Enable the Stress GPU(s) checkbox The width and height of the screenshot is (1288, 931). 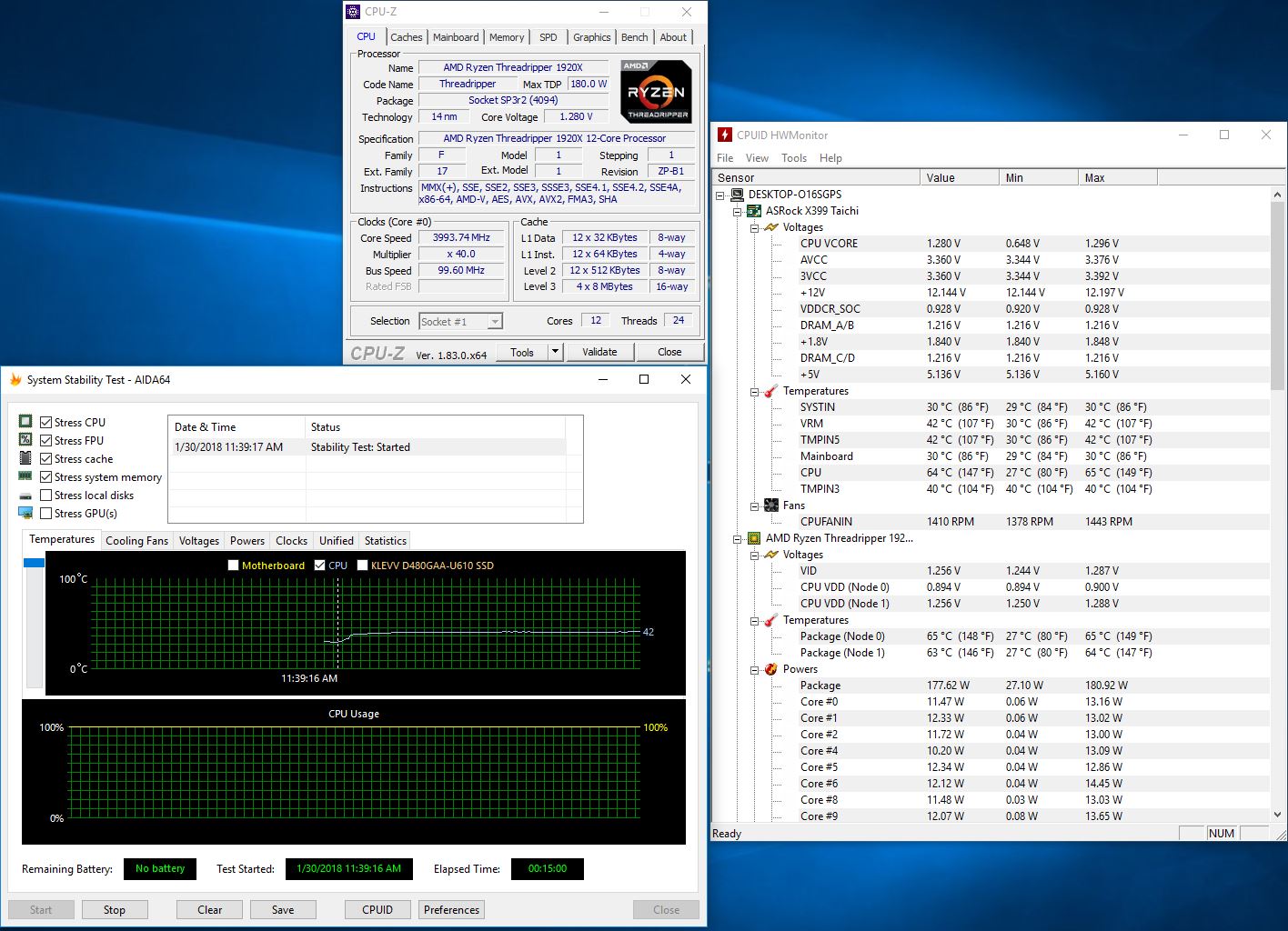[x=46, y=514]
